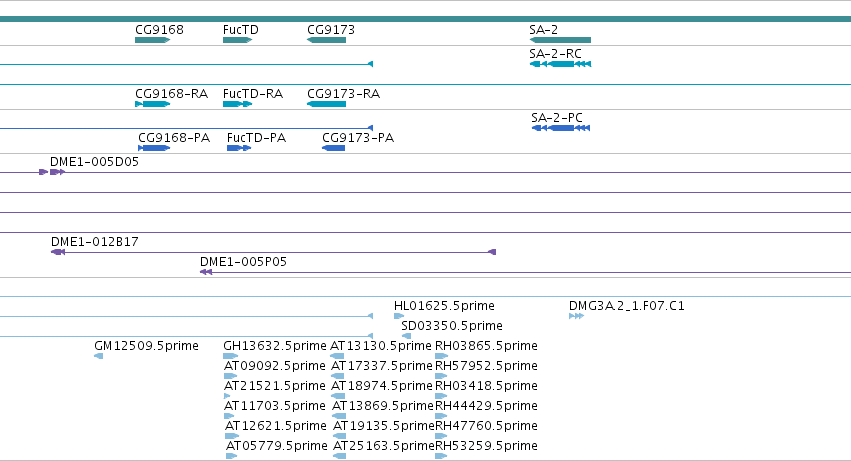Viewport: 851px width, 461px height.
Task: Click the CG9168 gene feature
Action: (153, 40)
